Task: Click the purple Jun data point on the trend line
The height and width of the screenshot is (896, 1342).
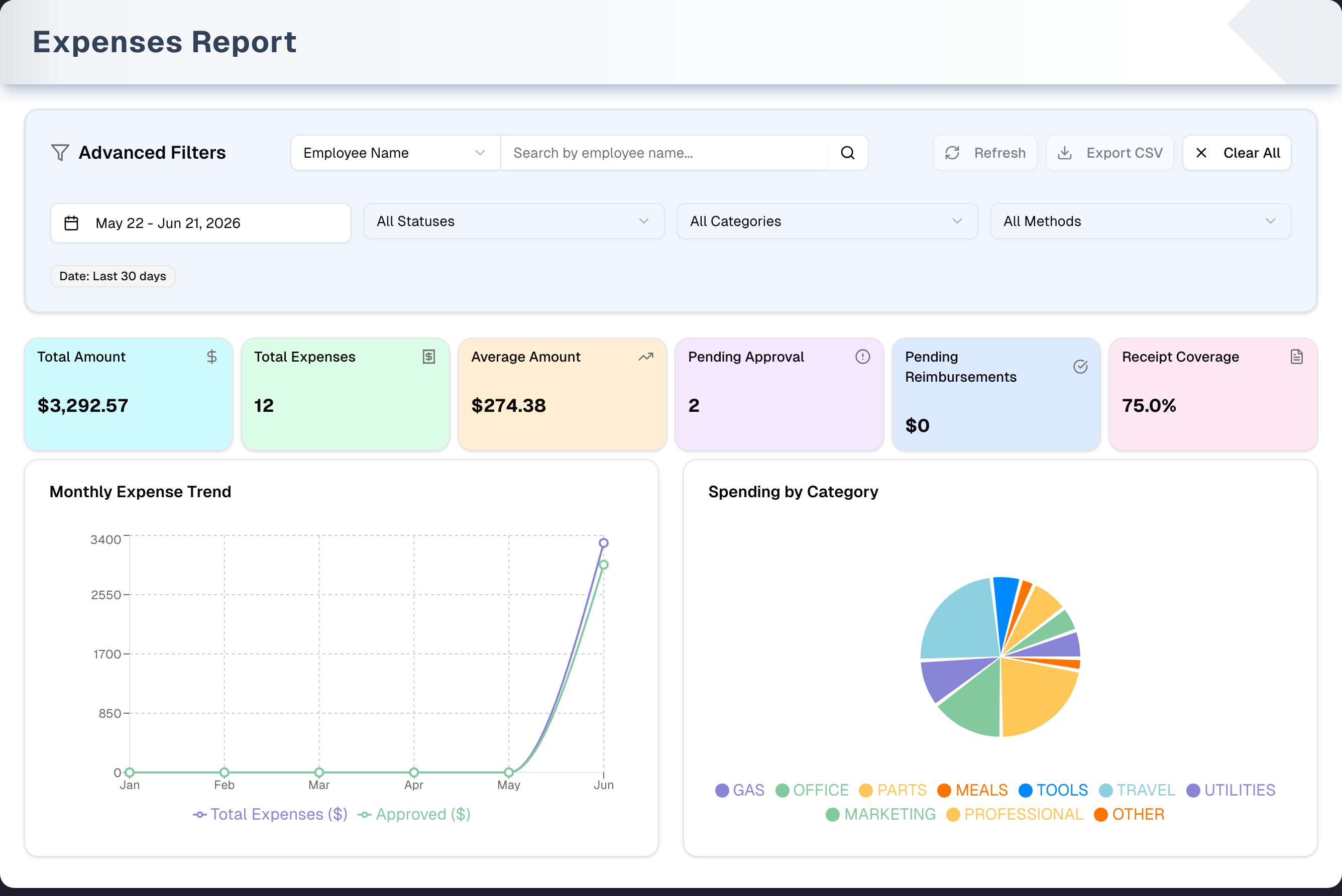Action: 603,543
